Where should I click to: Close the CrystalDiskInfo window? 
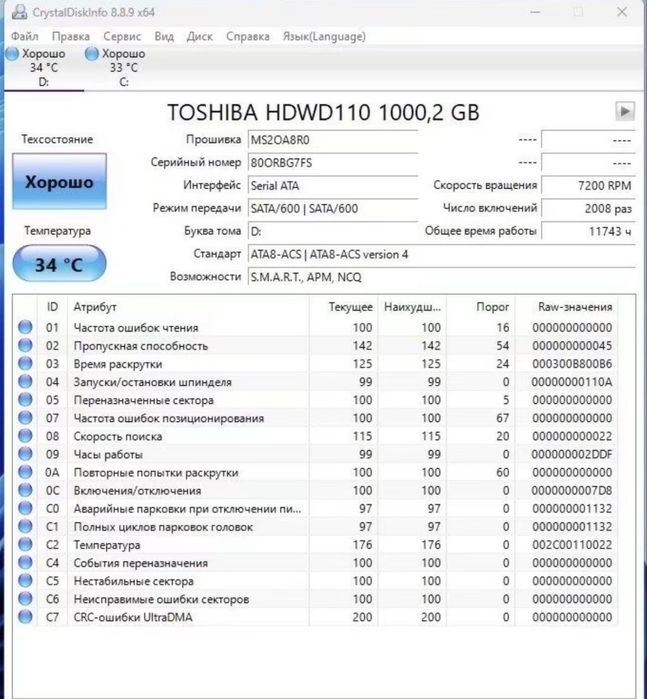click(622, 12)
